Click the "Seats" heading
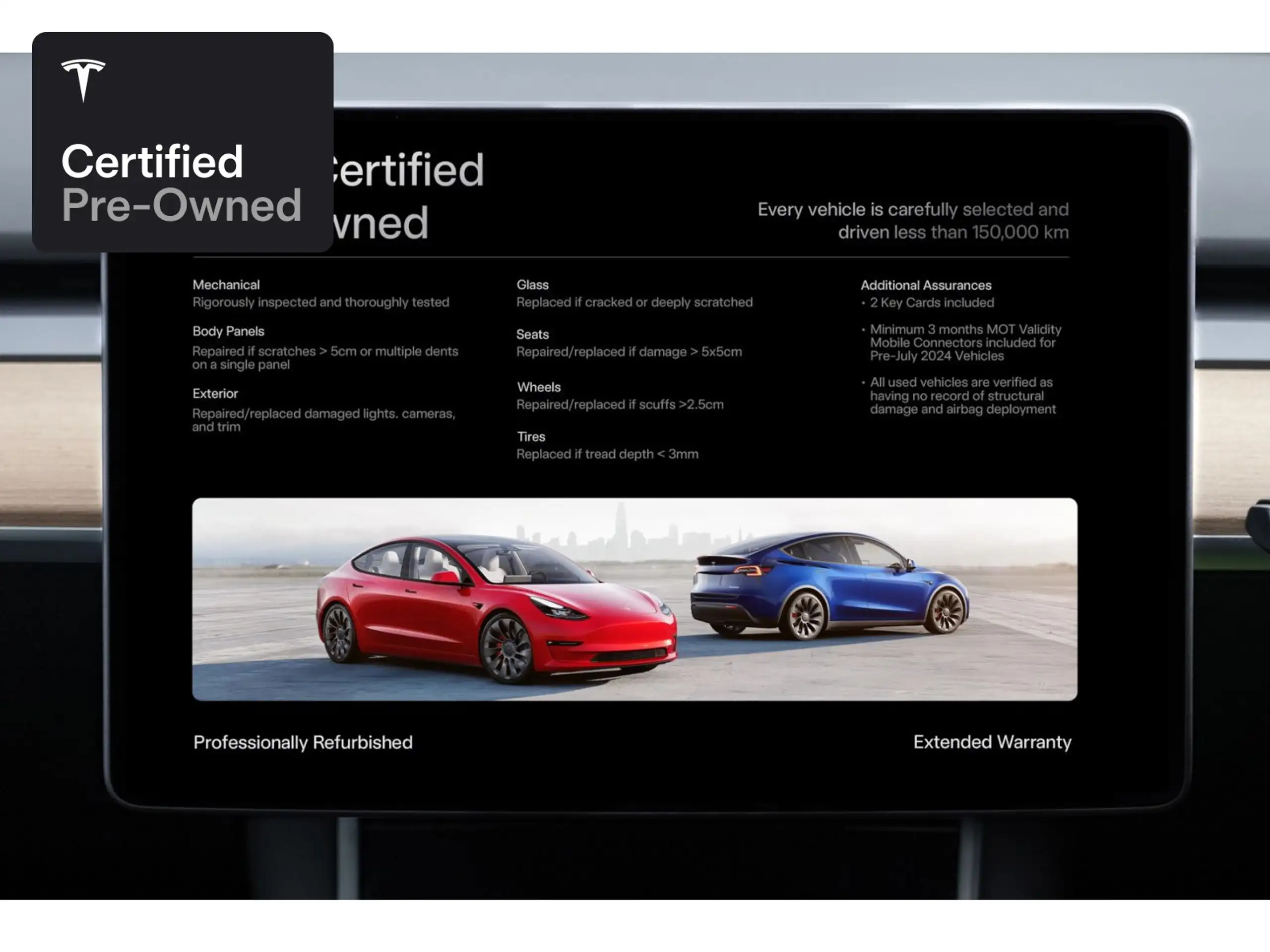 [533, 334]
